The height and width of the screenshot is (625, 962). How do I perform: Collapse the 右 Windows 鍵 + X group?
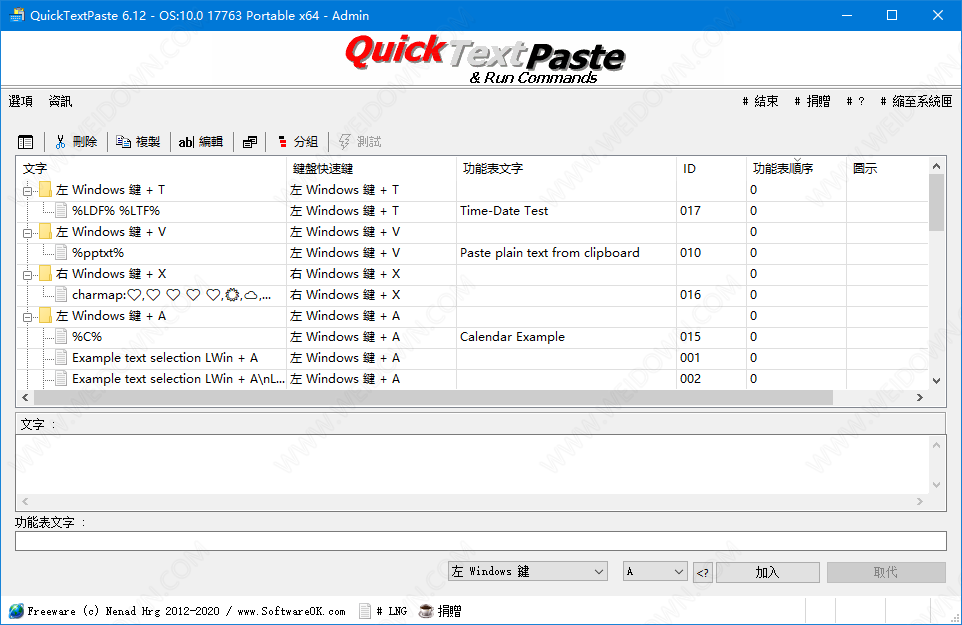click(27, 275)
